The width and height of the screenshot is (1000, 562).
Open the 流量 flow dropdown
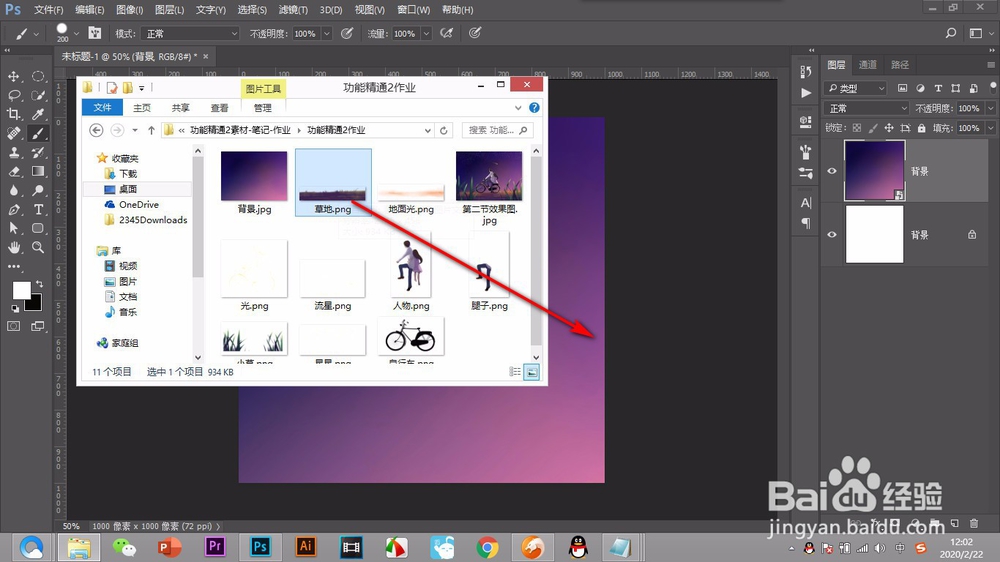pyautogui.click(x=426, y=34)
